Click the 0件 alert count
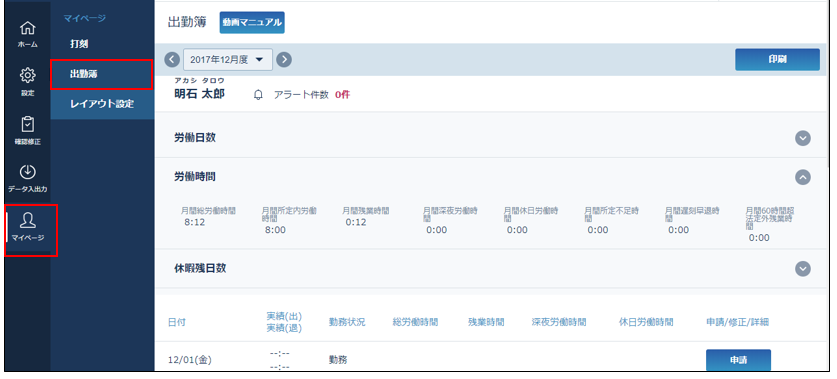Viewport: 837px width, 379px height. point(342,95)
